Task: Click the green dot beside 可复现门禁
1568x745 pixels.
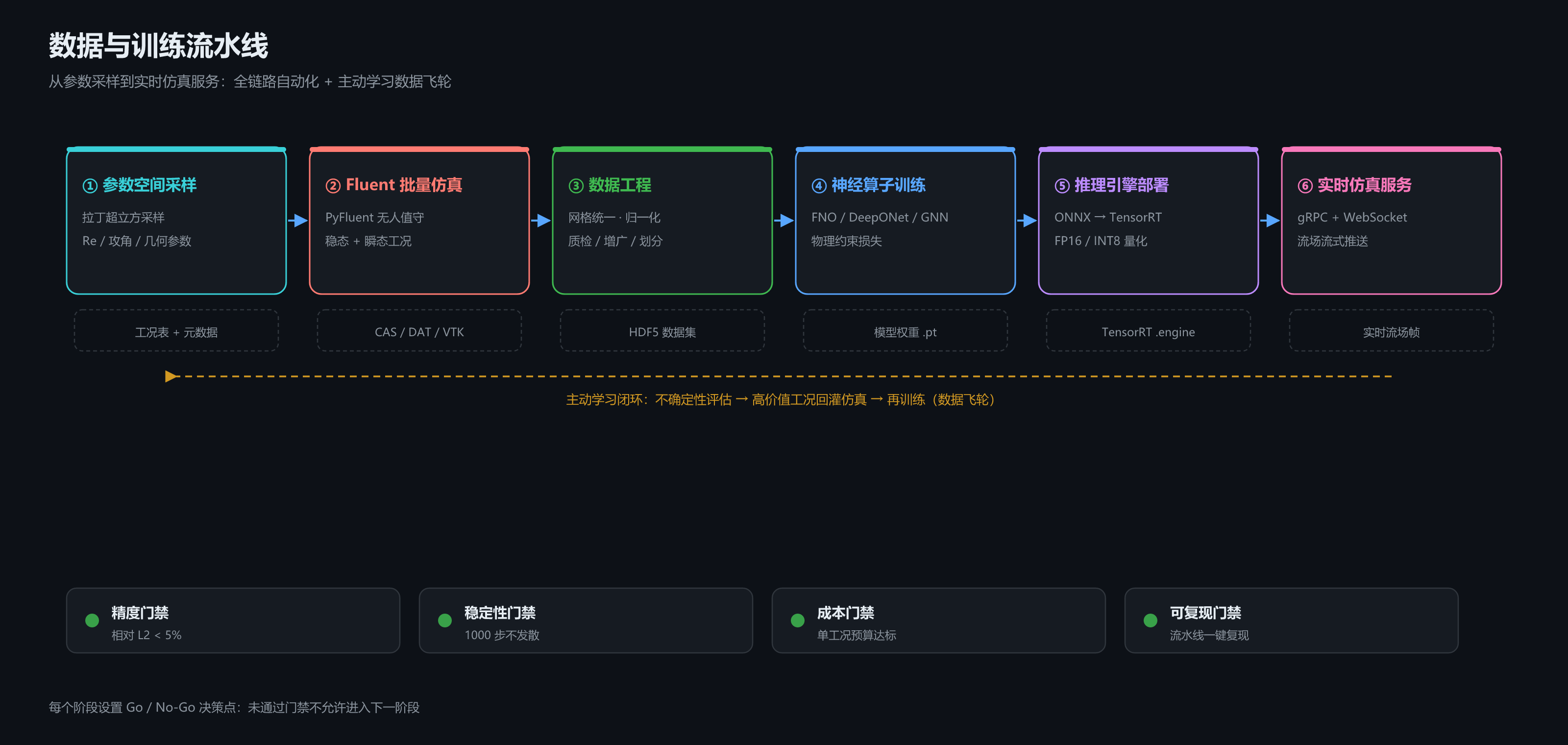Action: pos(1151,620)
